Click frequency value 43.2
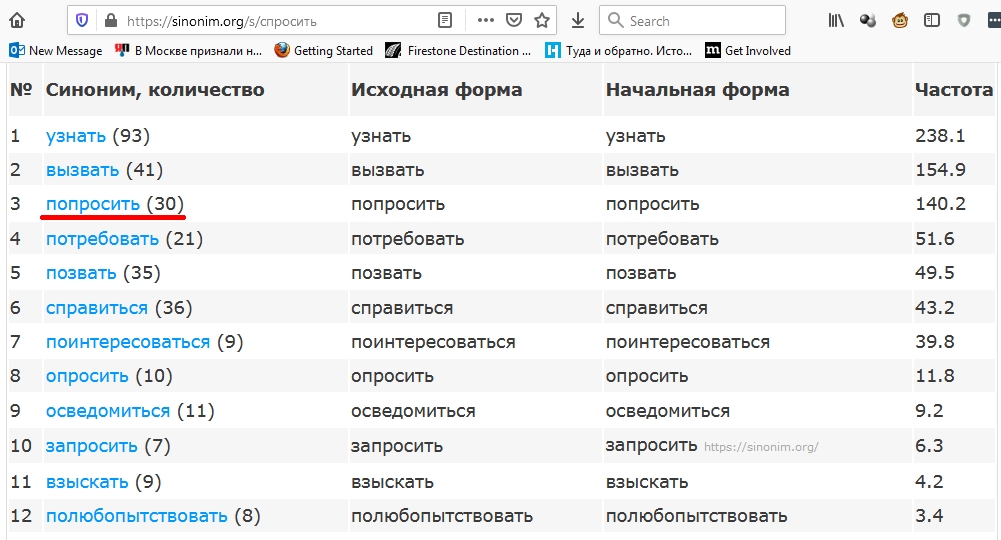The width and height of the screenshot is (1001, 540). click(x=935, y=308)
